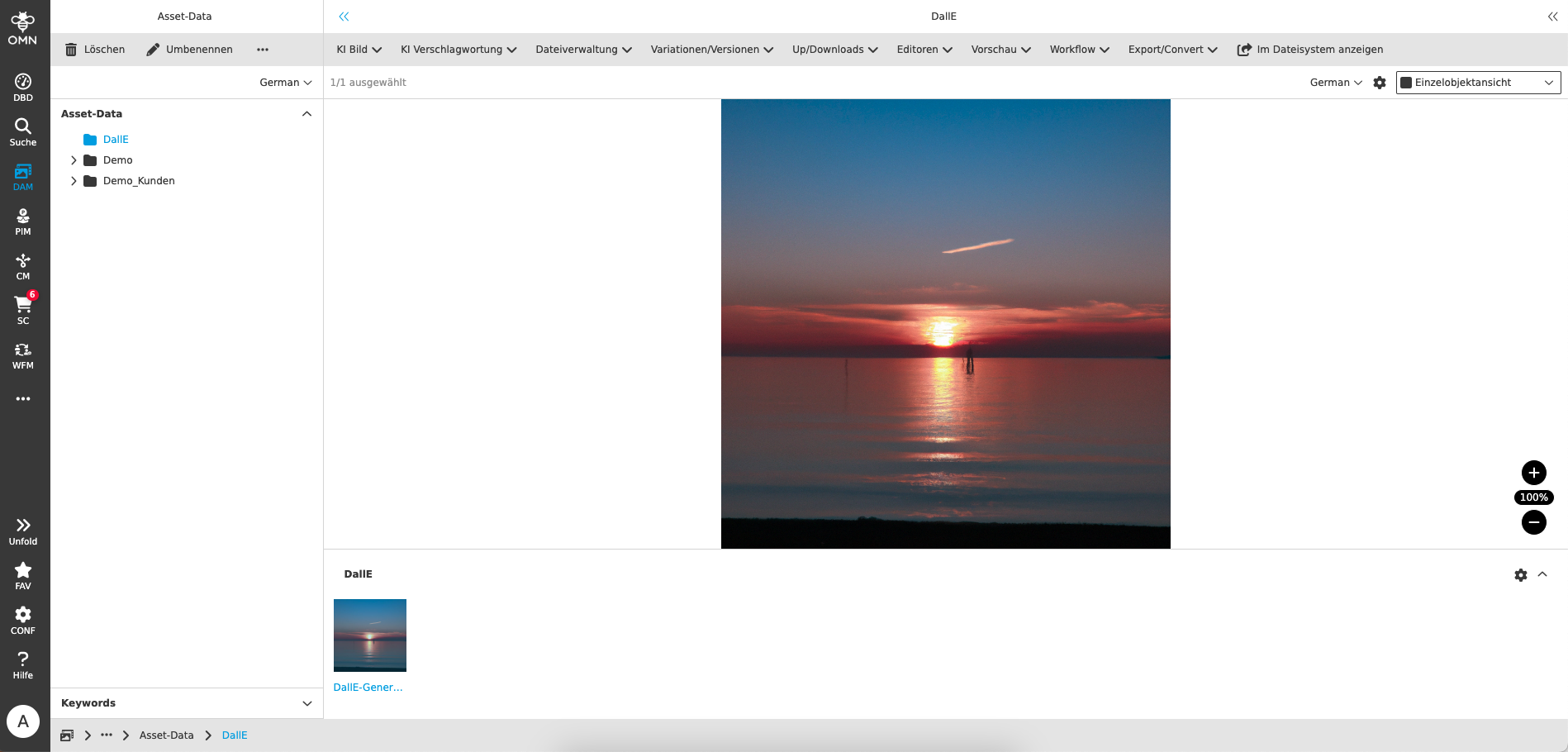Open the DBD dashboard icon

coord(23,87)
